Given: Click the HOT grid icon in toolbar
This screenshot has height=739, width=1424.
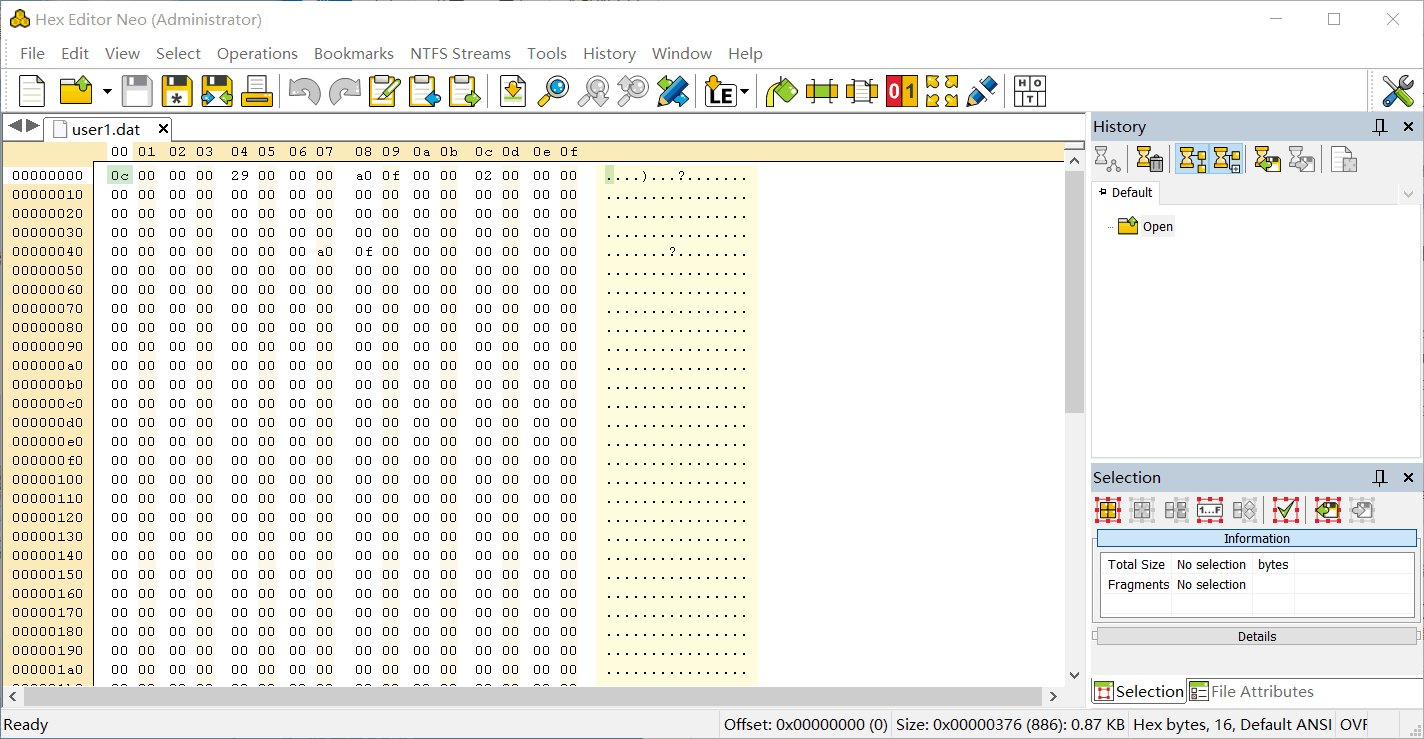Looking at the screenshot, I should point(1030,91).
